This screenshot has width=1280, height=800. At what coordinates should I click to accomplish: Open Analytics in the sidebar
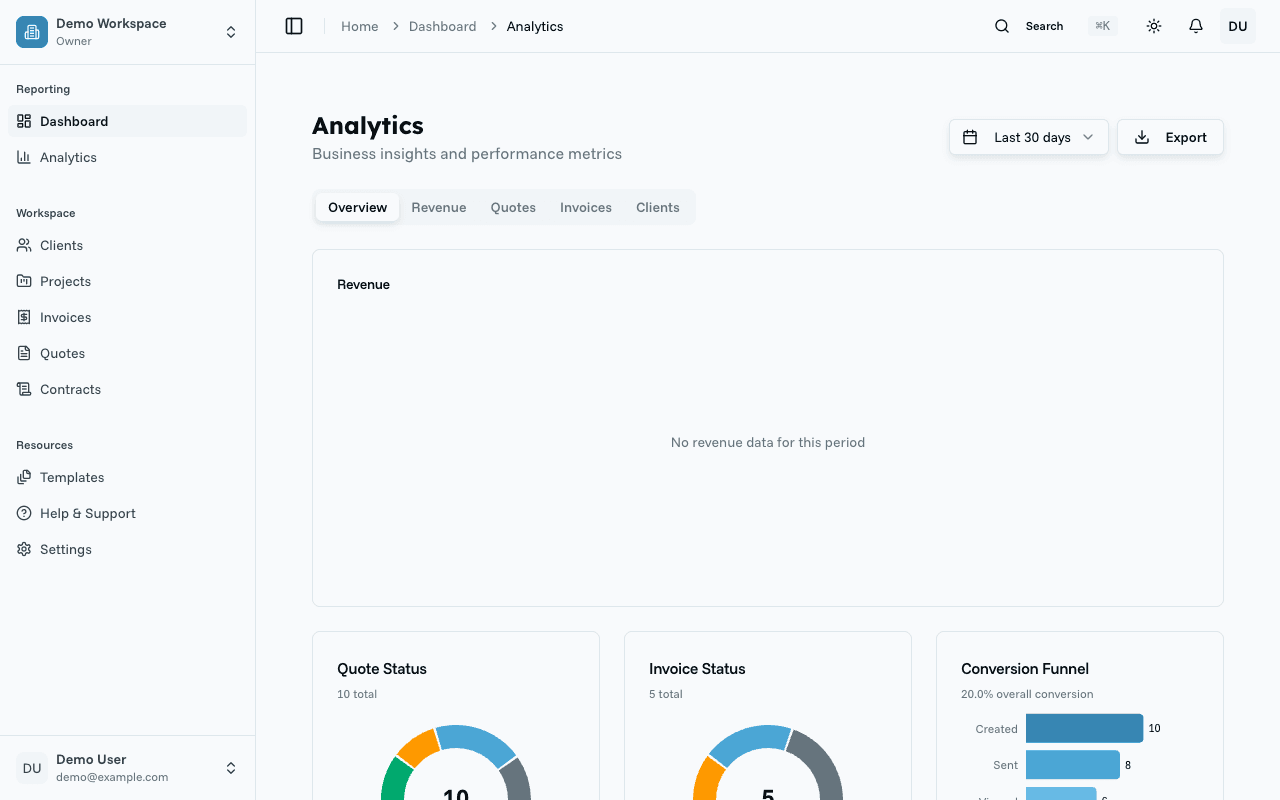pos(128,157)
